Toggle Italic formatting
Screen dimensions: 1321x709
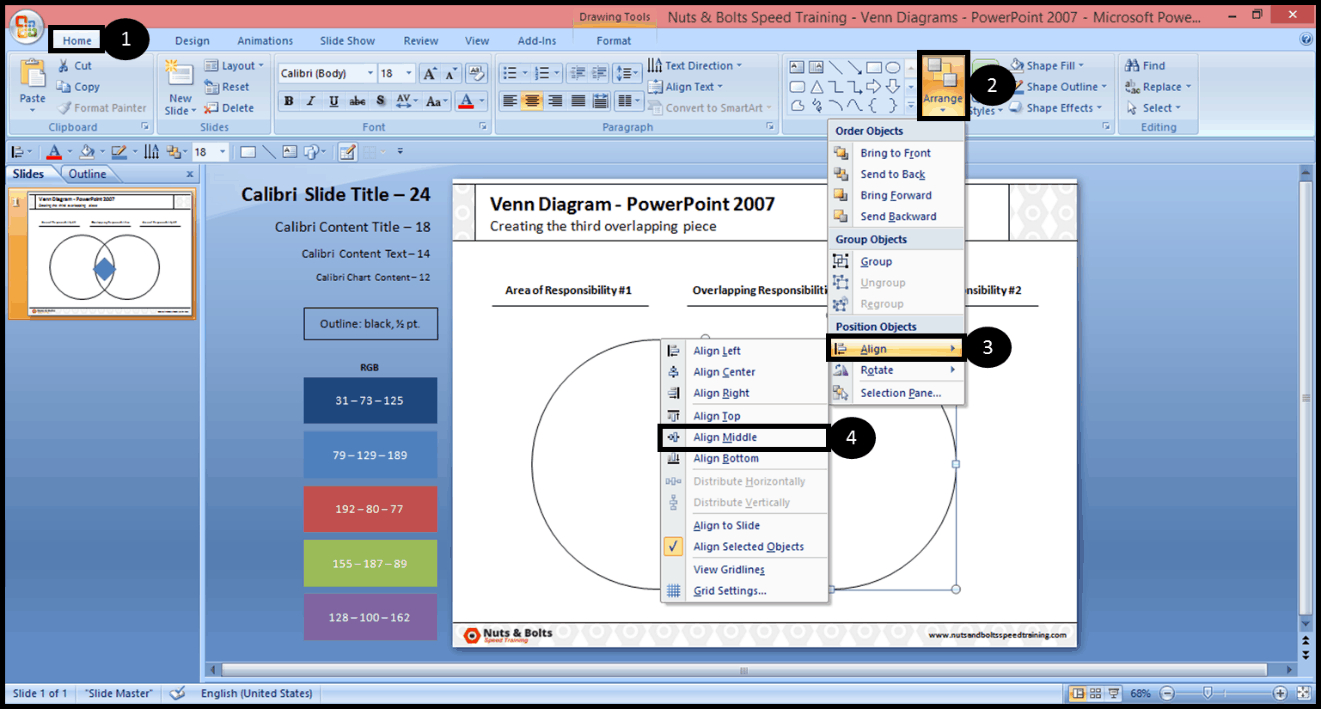click(x=311, y=101)
